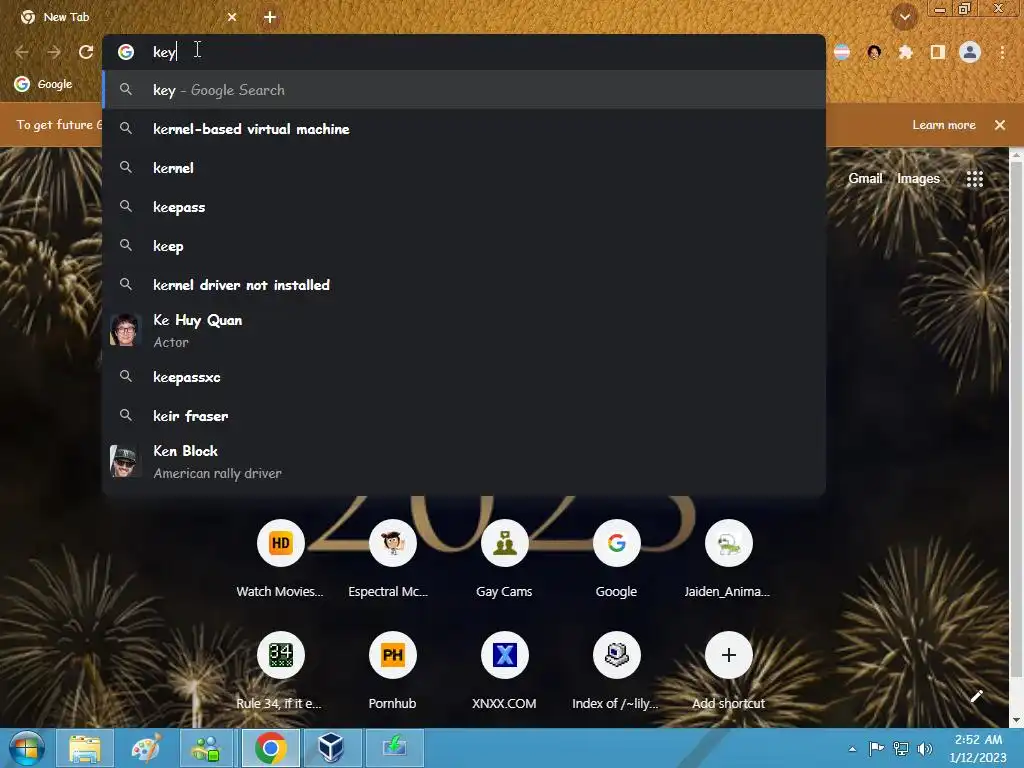The image size is (1024, 768).
Task: Open the Messenger people icon on taskbar
Action: (208, 748)
